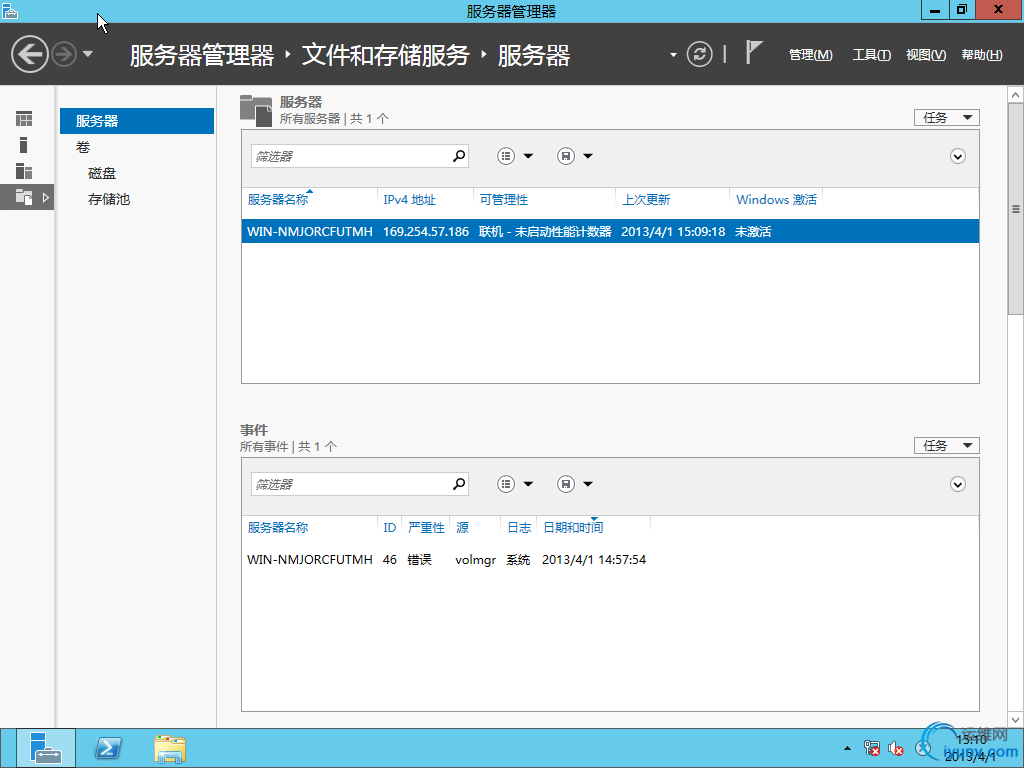This screenshot has height=768, width=1024.
Task: Open Server Manager from the taskbar
Action: pyautogui.click(x=46, y=748)
